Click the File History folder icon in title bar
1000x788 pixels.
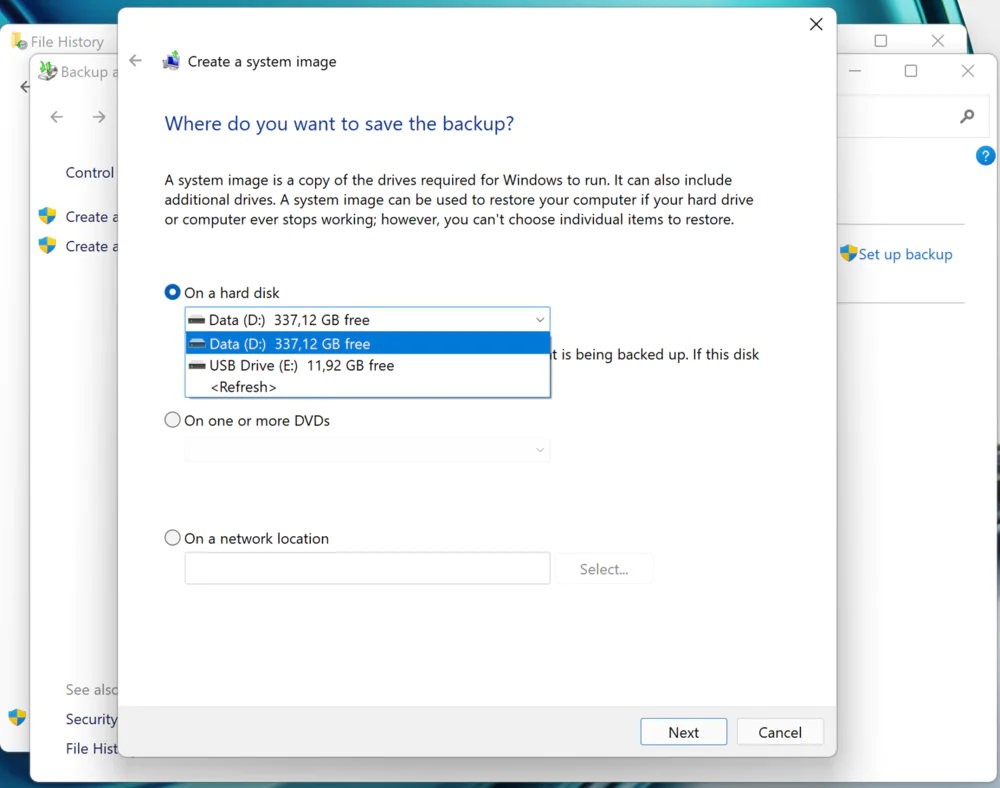coord(18,41)
